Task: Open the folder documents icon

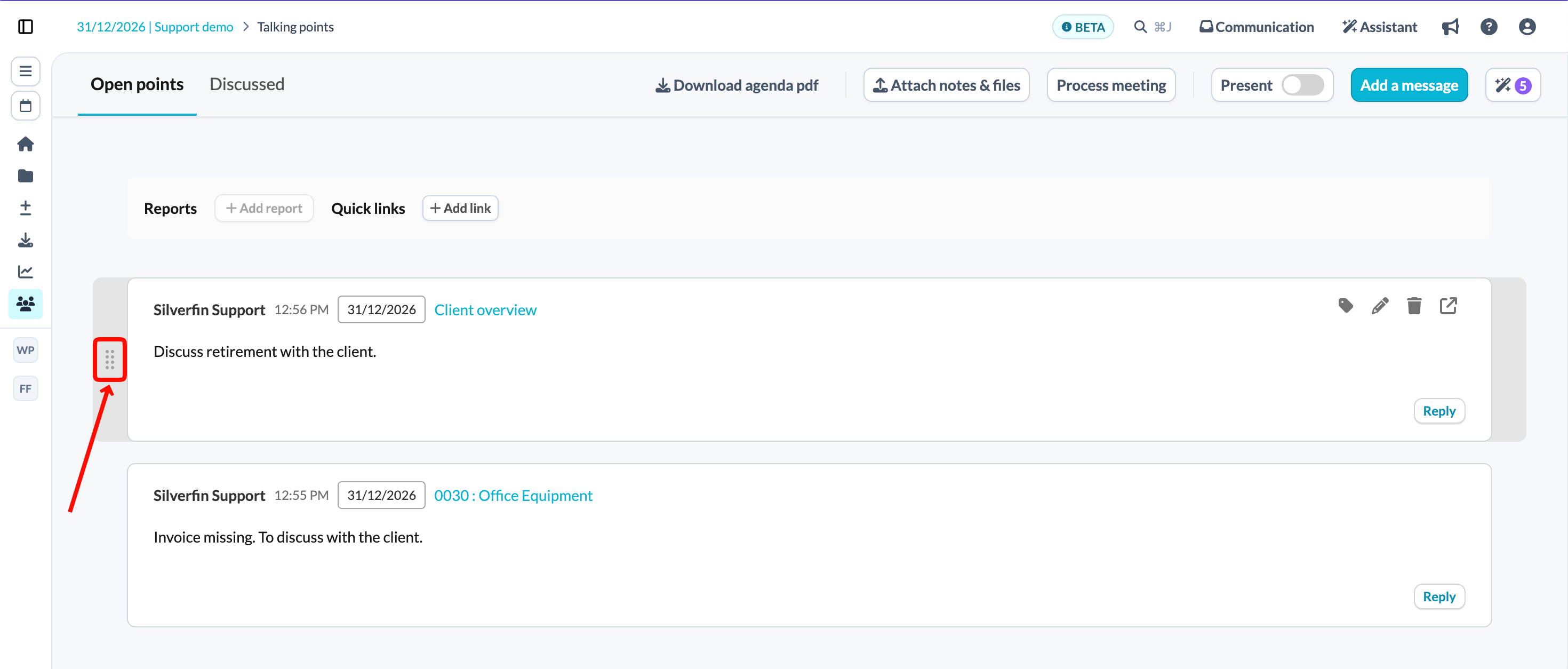Action: (26, 176)
